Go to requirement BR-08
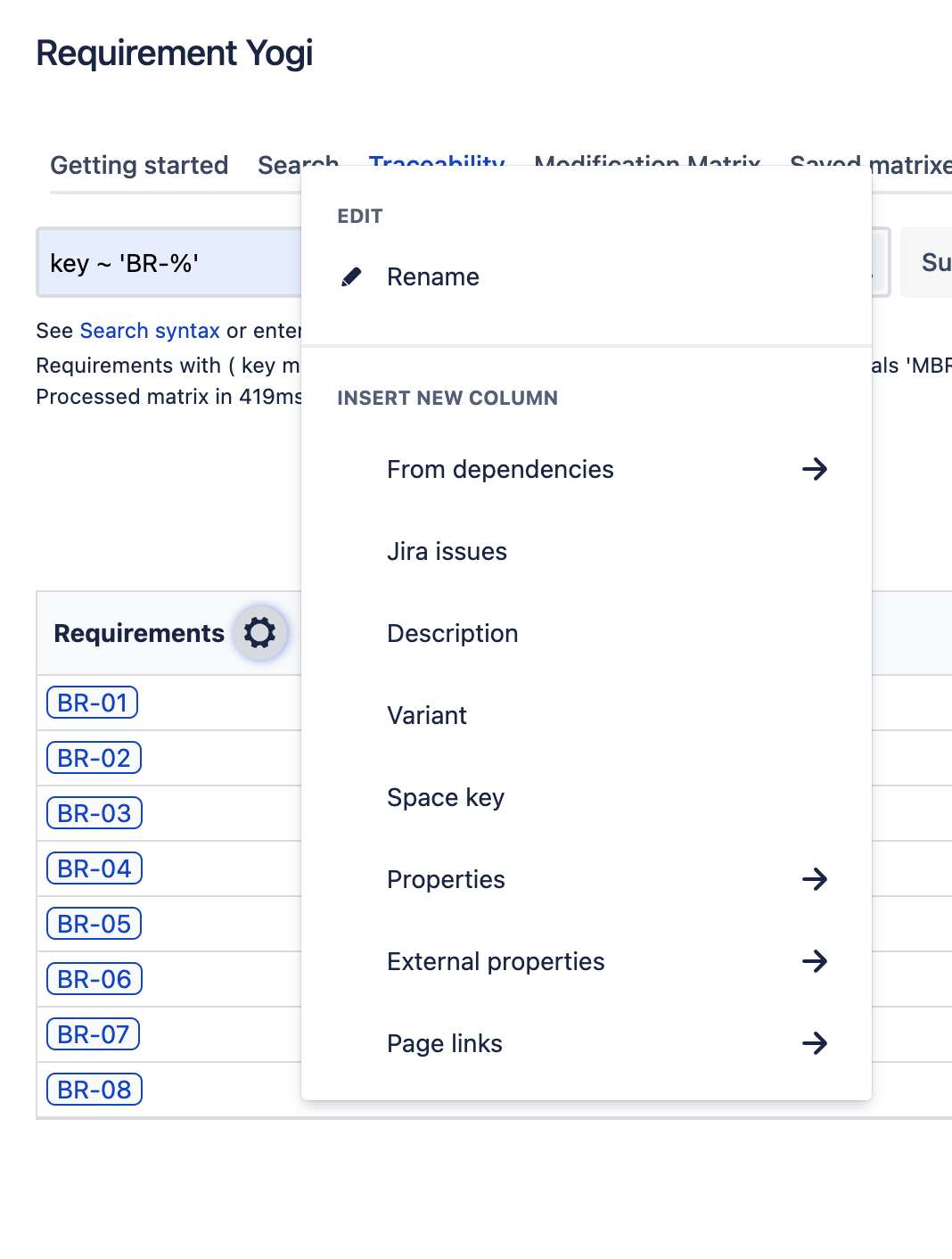The width and height of the screenshot is (952, 1259). click(x=94, y=1090)
